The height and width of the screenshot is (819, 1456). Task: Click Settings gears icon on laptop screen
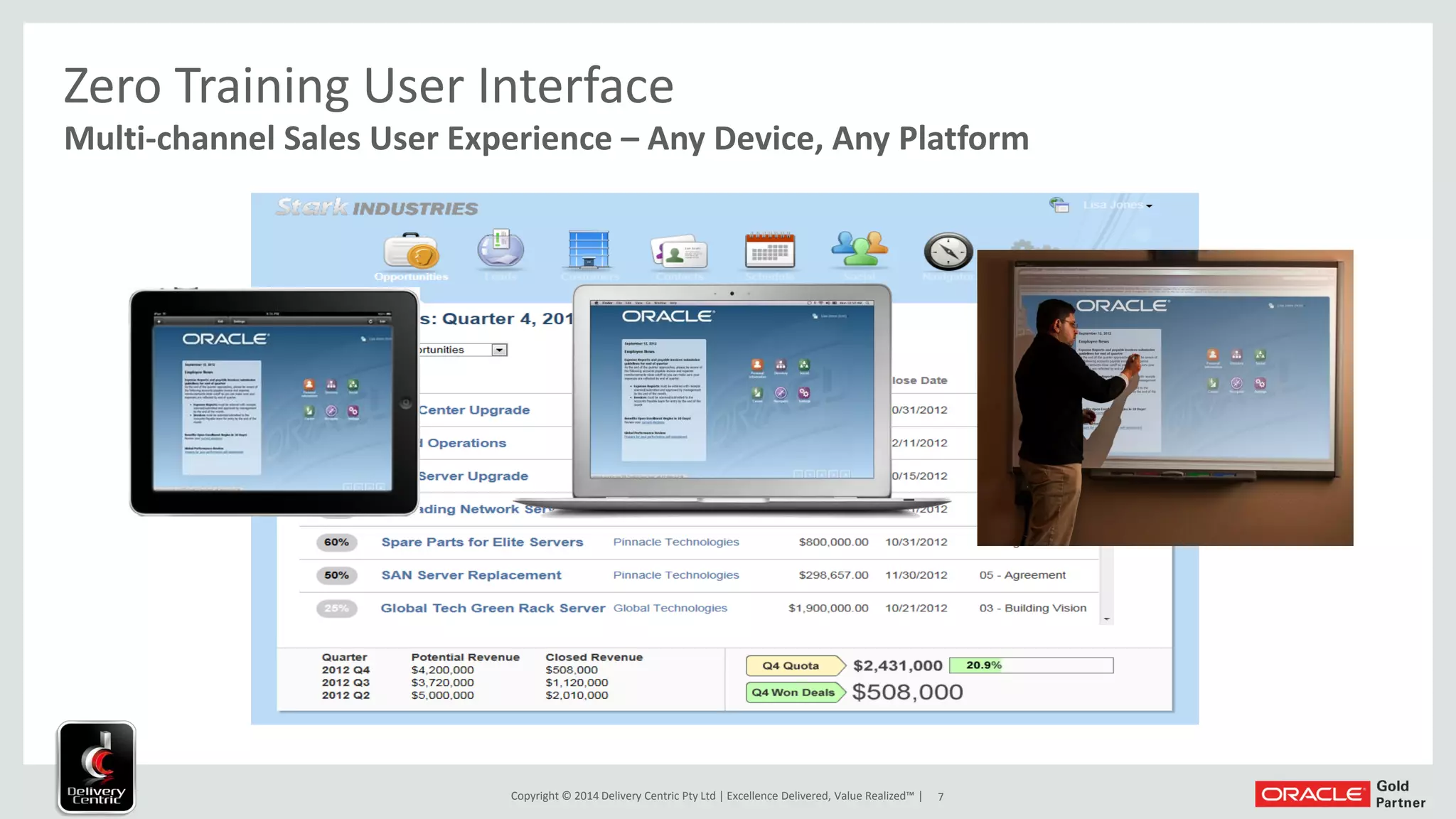tap(804, 392)
